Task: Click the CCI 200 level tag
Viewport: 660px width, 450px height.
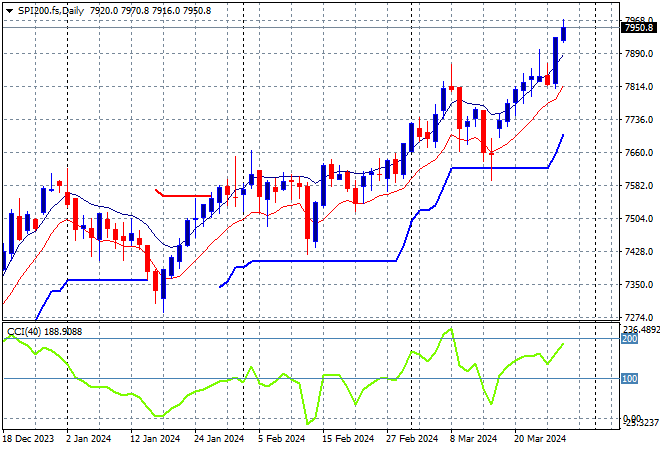Action: pos(630,339)
